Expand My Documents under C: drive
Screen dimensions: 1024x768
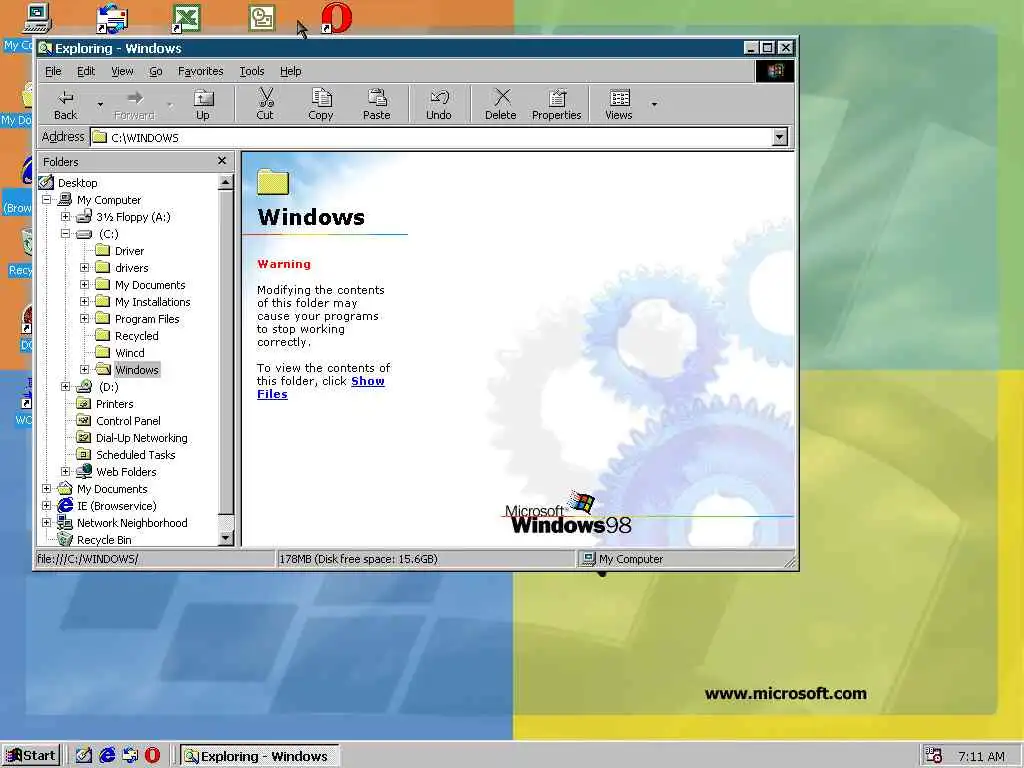tap(84, 285)
